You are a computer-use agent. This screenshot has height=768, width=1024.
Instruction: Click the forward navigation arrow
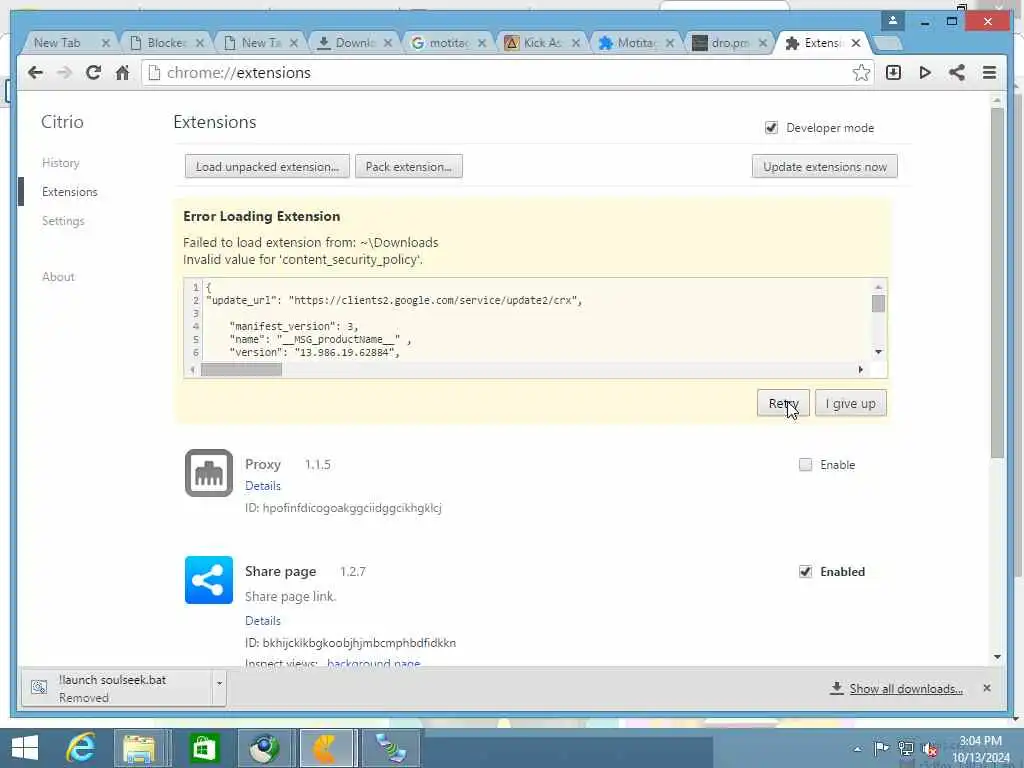[x=64, y=72]
